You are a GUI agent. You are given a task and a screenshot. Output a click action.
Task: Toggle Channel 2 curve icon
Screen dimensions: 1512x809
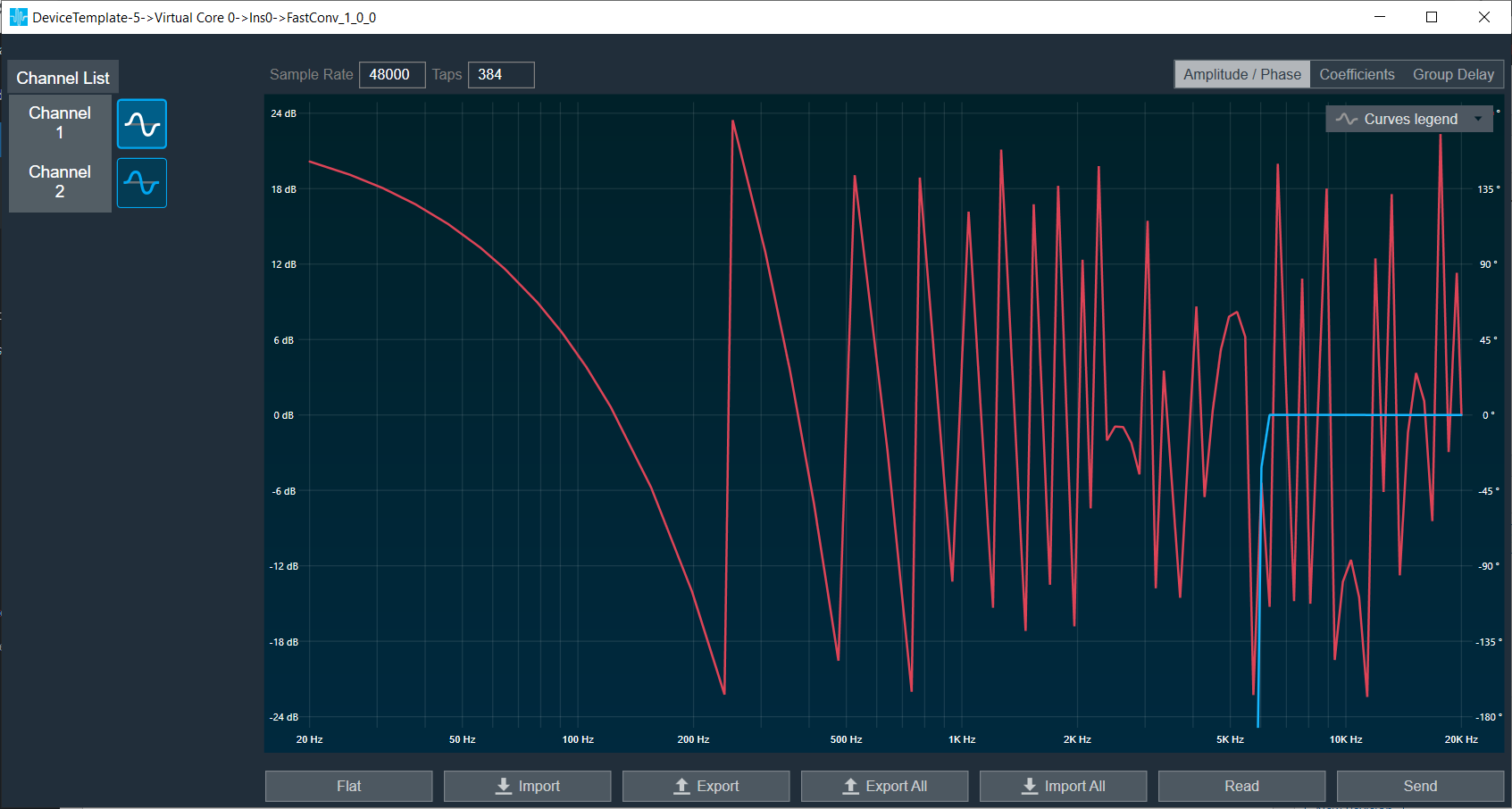click(142, 183)
